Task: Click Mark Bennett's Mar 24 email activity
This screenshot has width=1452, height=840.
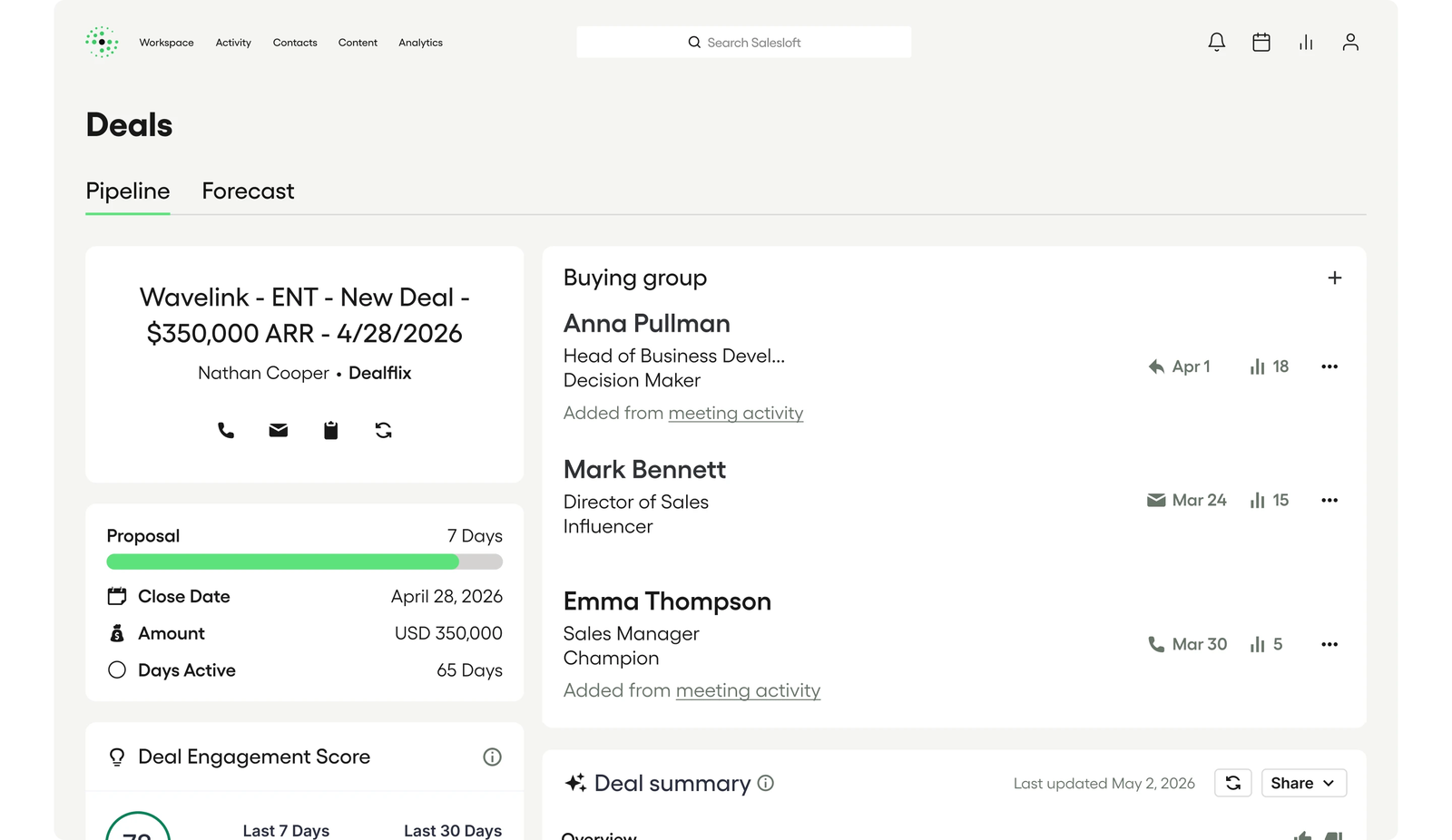Action: click(1186, 500)
